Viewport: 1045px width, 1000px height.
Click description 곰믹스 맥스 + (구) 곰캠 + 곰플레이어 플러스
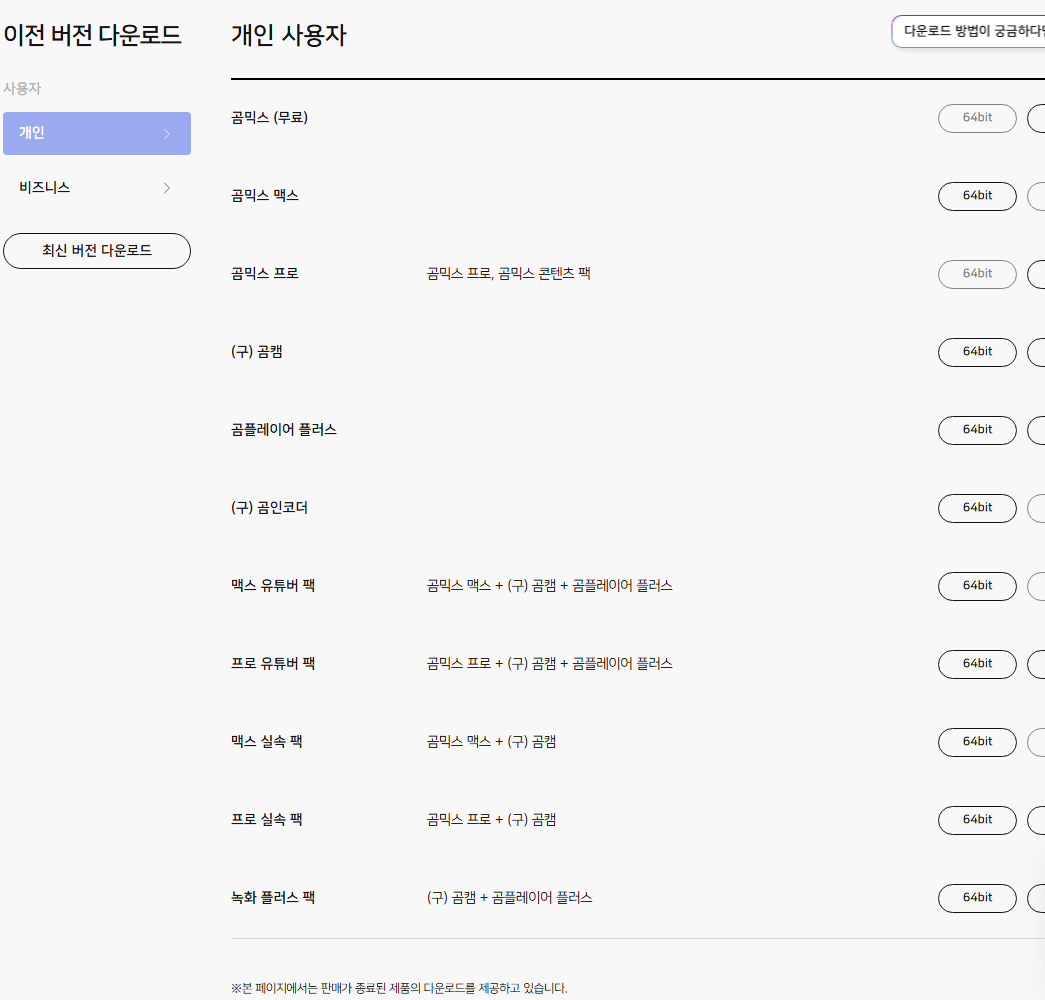click(550, 586)
